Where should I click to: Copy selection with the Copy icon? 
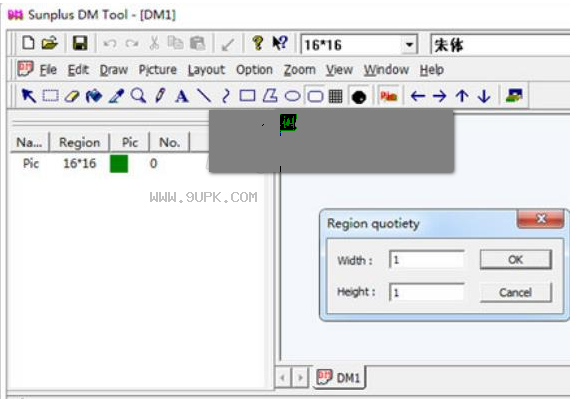175,43
